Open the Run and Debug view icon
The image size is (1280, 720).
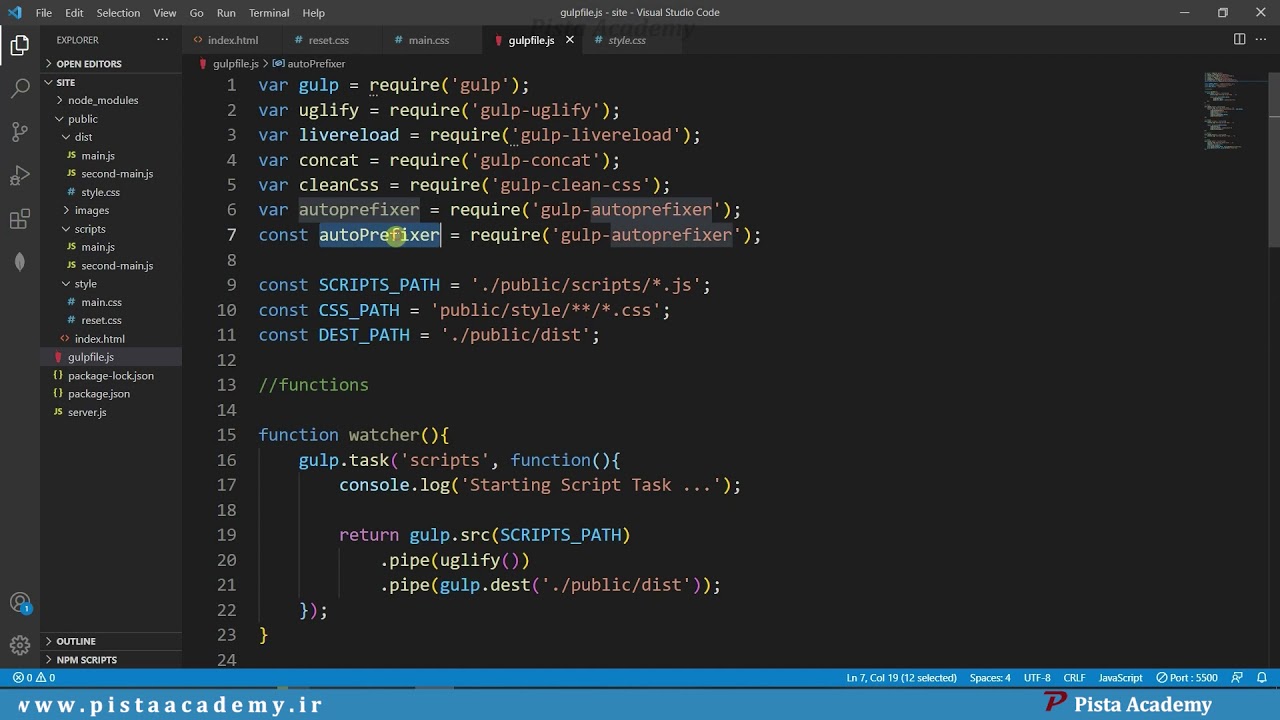pyautogui.click(x=20, y=176)
